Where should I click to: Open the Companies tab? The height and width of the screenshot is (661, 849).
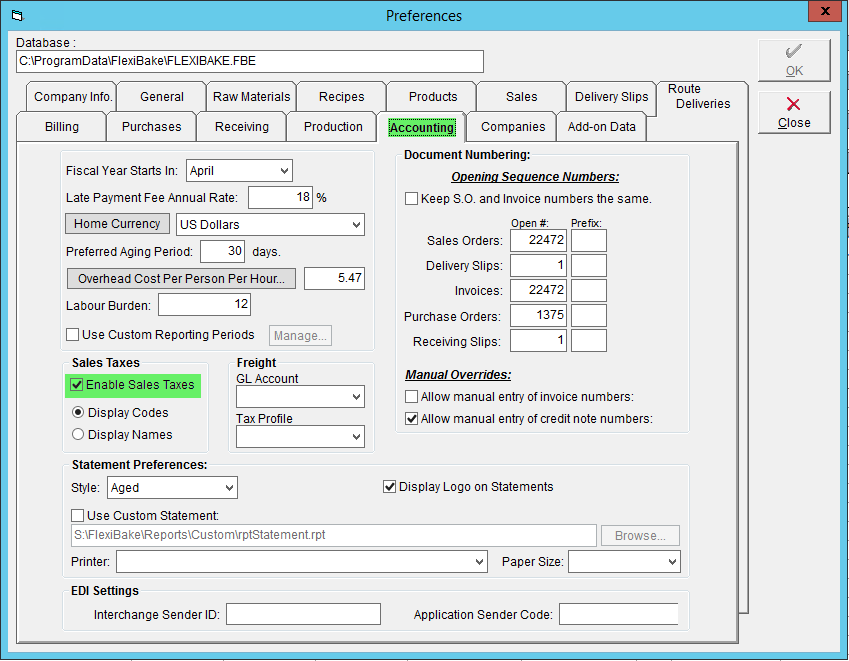coord(513,127)
